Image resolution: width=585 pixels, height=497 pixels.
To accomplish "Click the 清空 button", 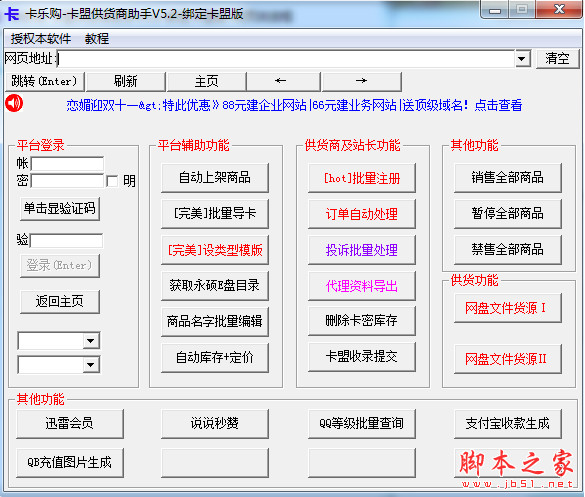I will 557,59.
